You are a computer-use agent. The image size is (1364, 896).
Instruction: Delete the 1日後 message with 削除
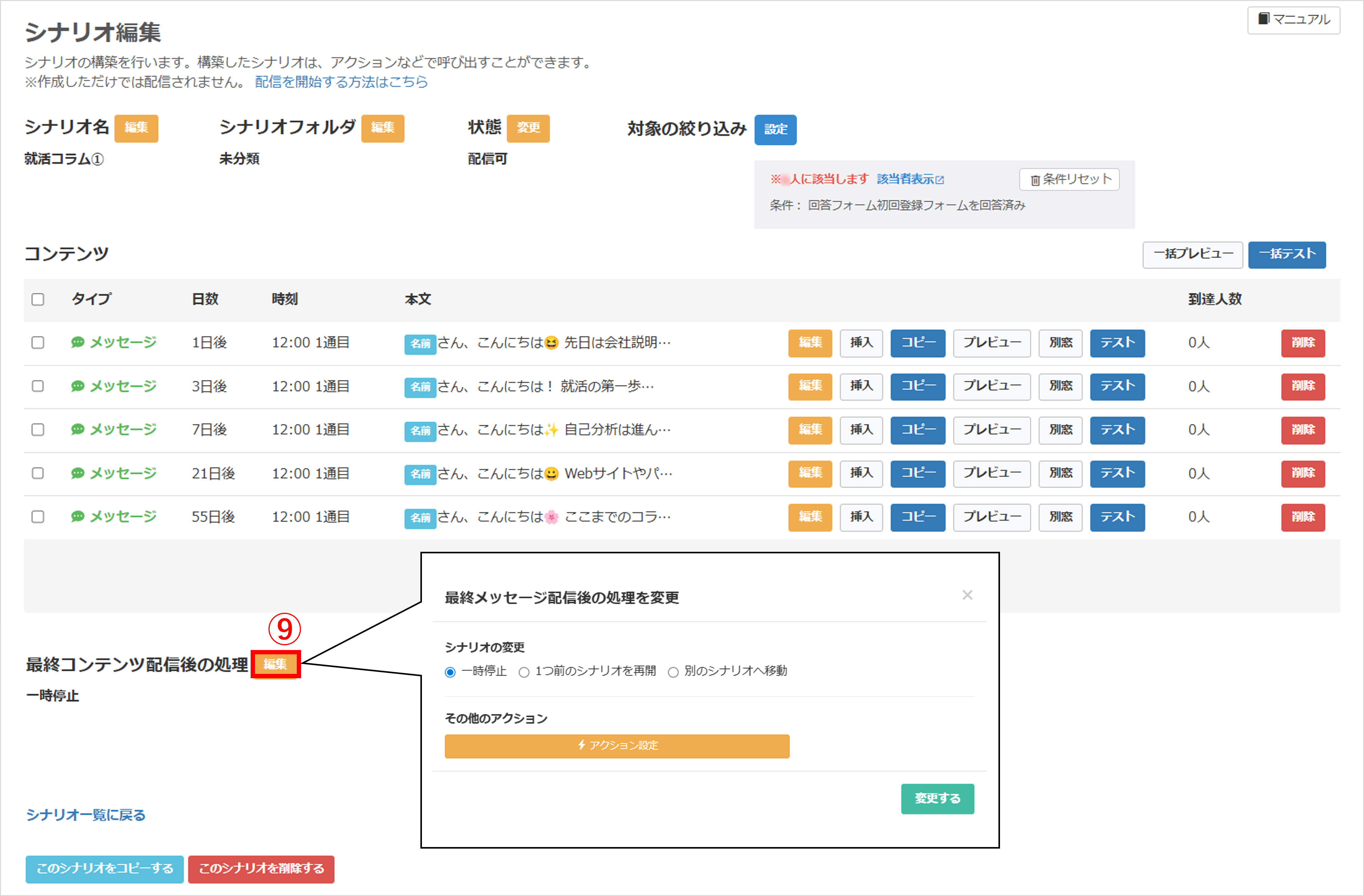point(1303,343)
